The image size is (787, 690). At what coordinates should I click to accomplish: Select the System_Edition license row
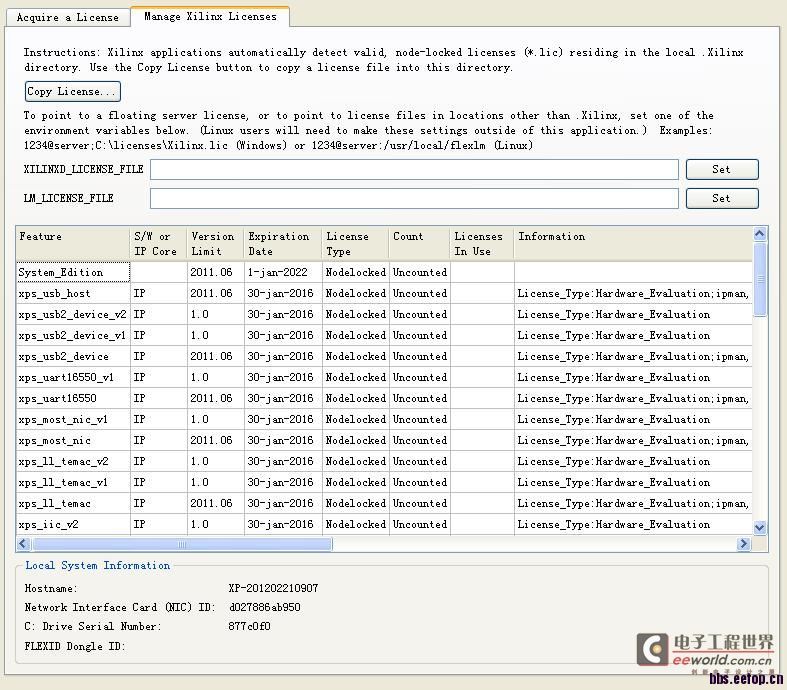click(x=73, y=272)
